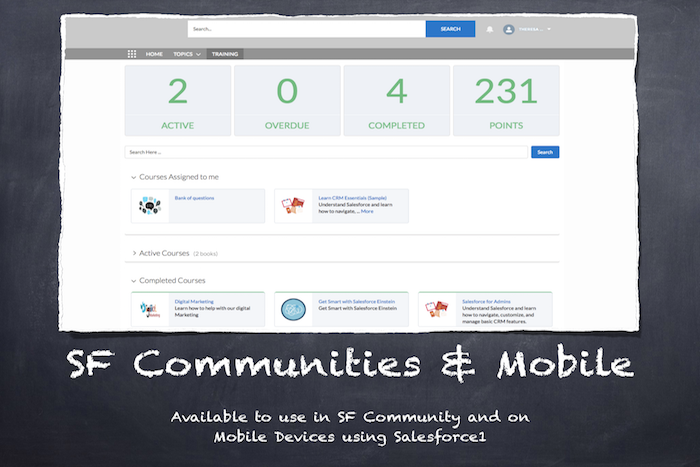Select the Training tab
The image size is (700, 467).
click(x=225, y=54)
